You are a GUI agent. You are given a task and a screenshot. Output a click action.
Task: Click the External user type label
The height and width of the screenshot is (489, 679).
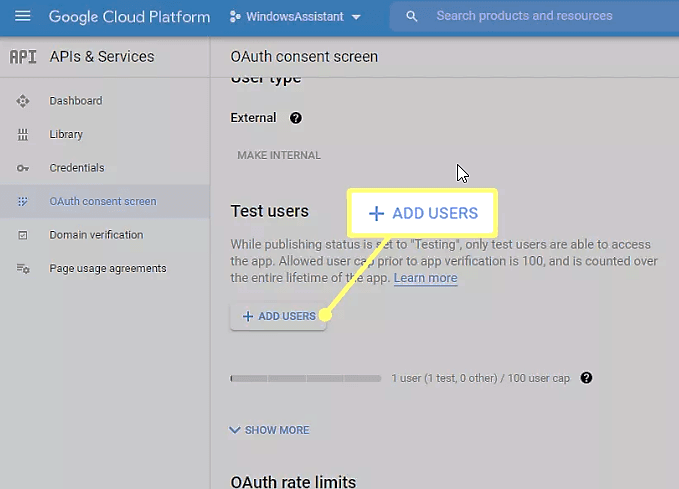click(253, 118)
